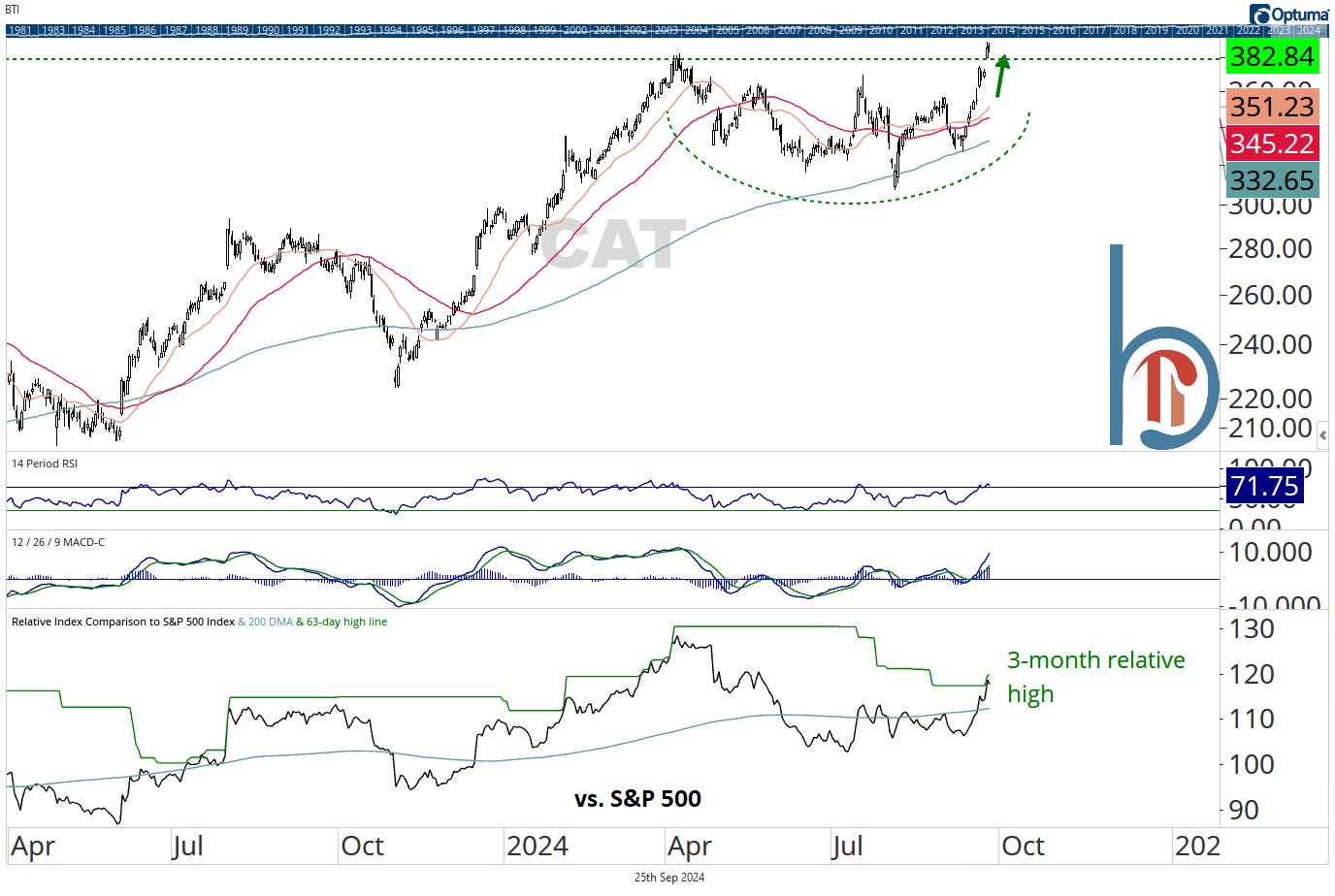Select Relative Index Comparison to S&P 500 label

pyautogui.click(x=123, y=622)
